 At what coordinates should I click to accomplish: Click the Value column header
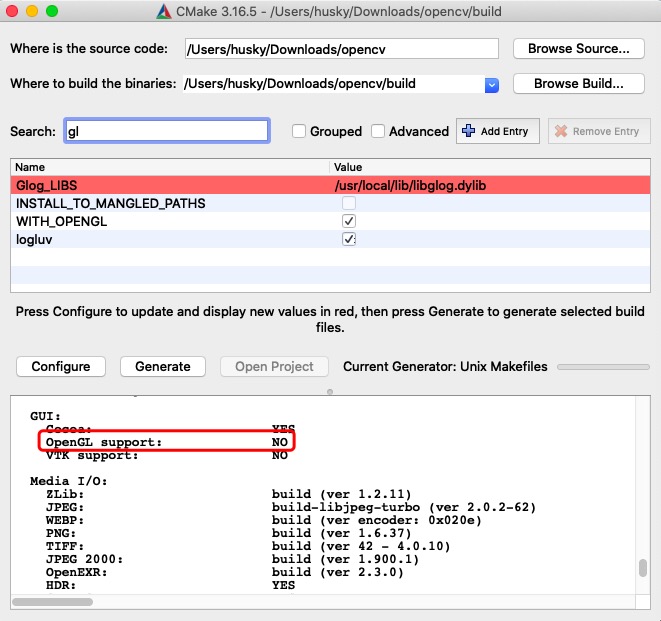(x=490, y=167)
